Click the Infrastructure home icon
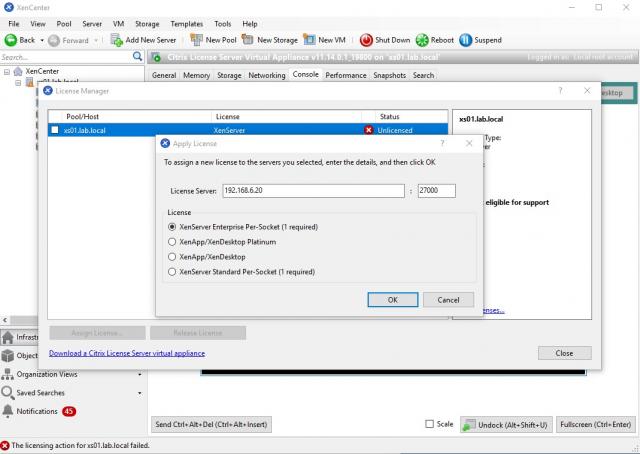The width and height of the screenshot is (640, 454). pos(7,337)
